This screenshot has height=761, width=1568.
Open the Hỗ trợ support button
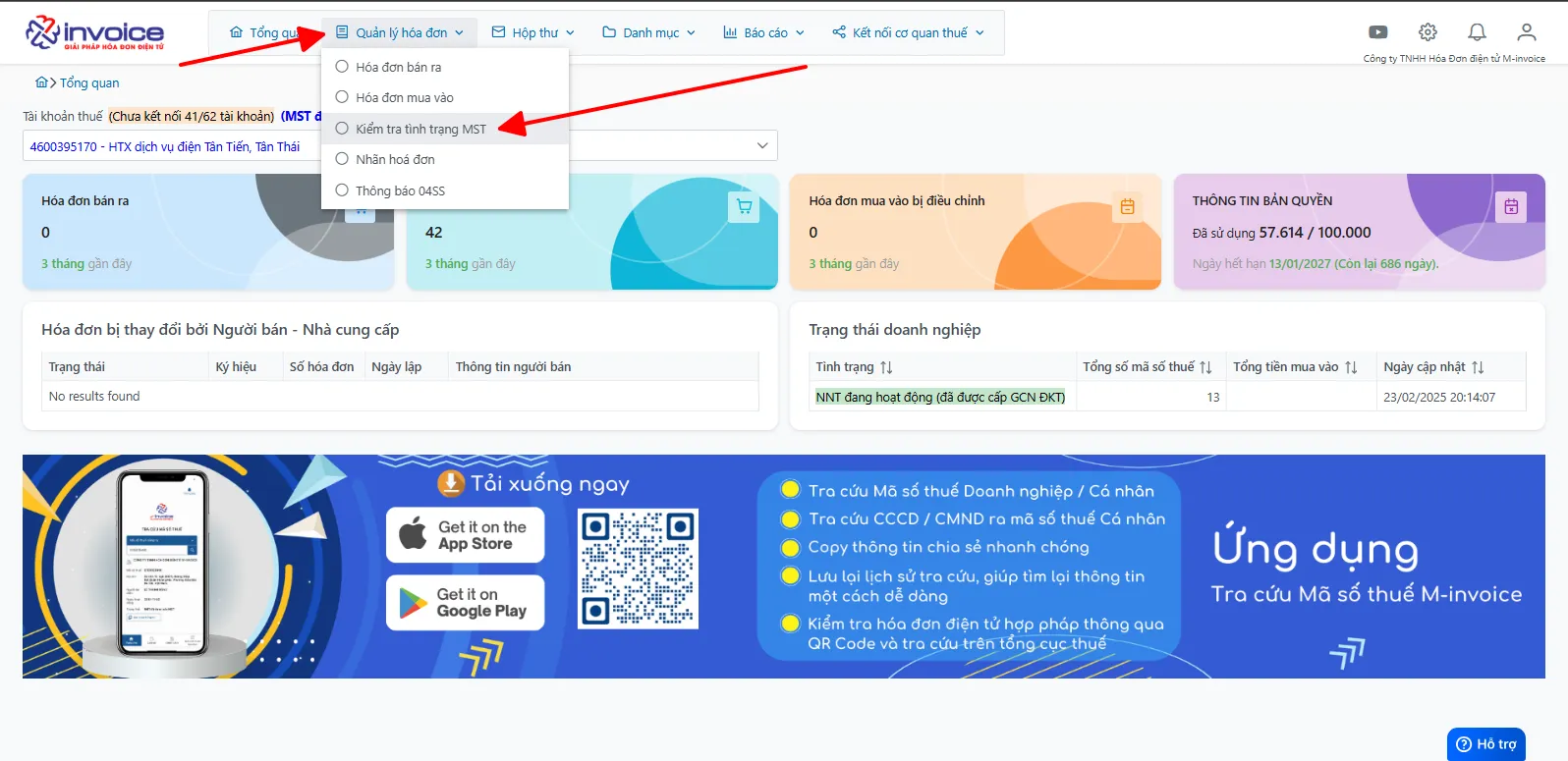coord(1486,744)
